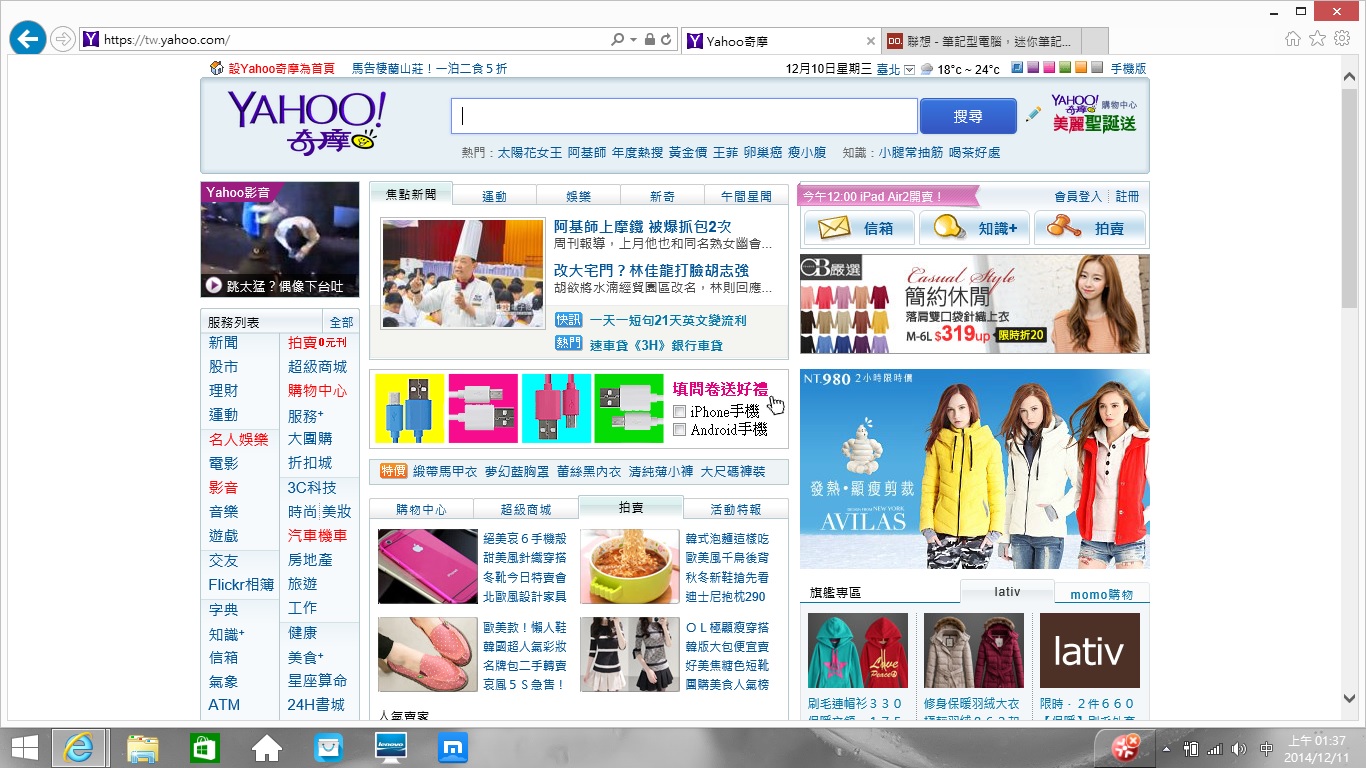Click the AVILAS winter jacket ad banner
This screenshot has width=1366, height=768.
975,469
